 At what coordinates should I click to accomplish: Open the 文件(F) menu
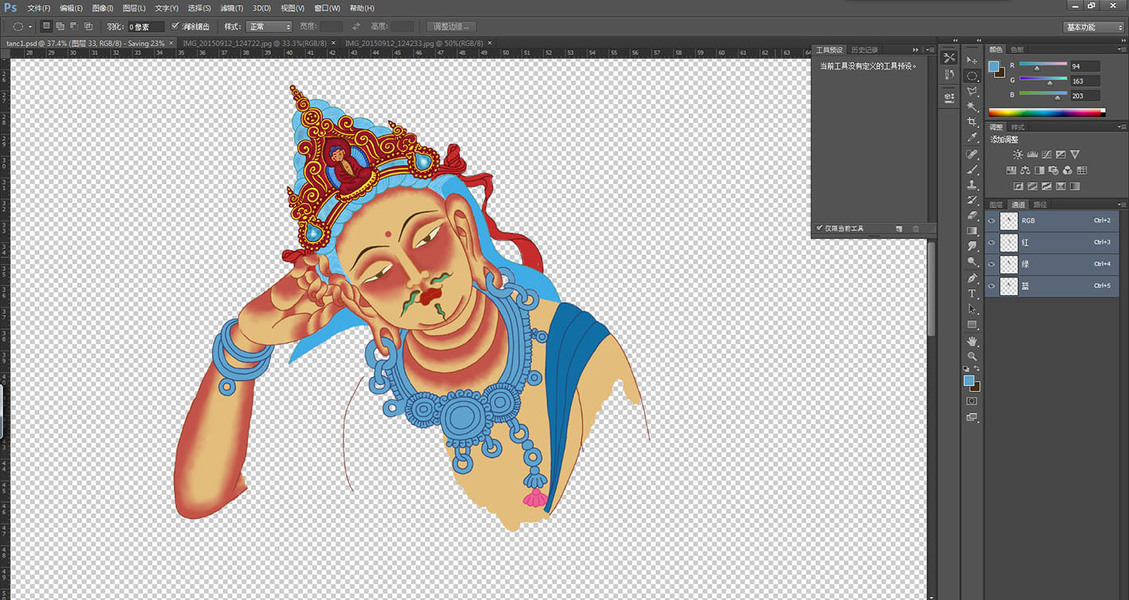(39, 8)
